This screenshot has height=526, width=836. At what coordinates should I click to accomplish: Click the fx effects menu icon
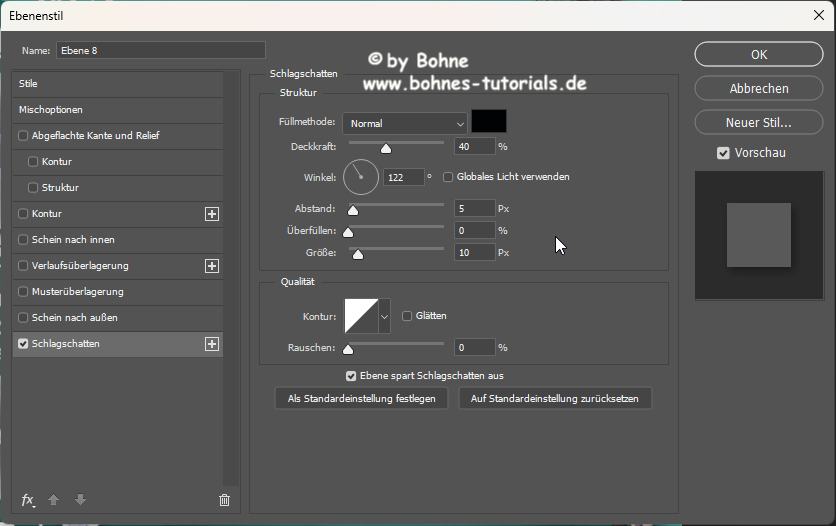pyautogui.click(x=28, y=500)
